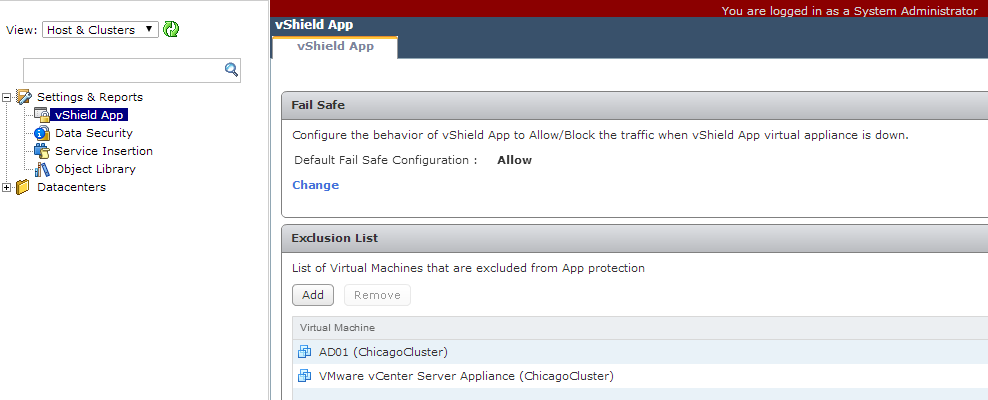Select Data Security in the tree
988x400 pixels.
tap(94, 133)
